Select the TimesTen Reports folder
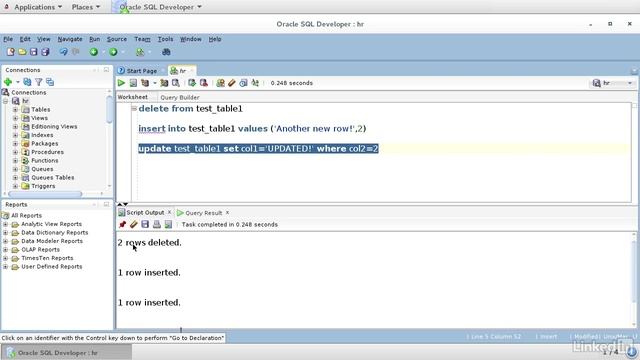 point(47,258)
